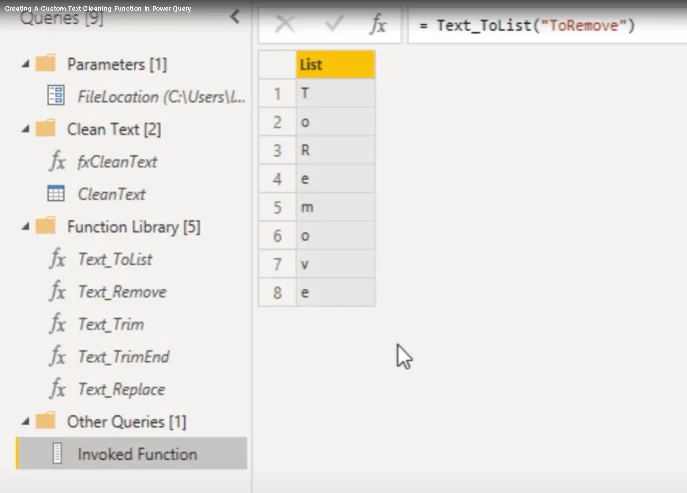Collapse the Parameters [1] folder group
The width and height of the screenshot is (687, 493).
[25, 64]
